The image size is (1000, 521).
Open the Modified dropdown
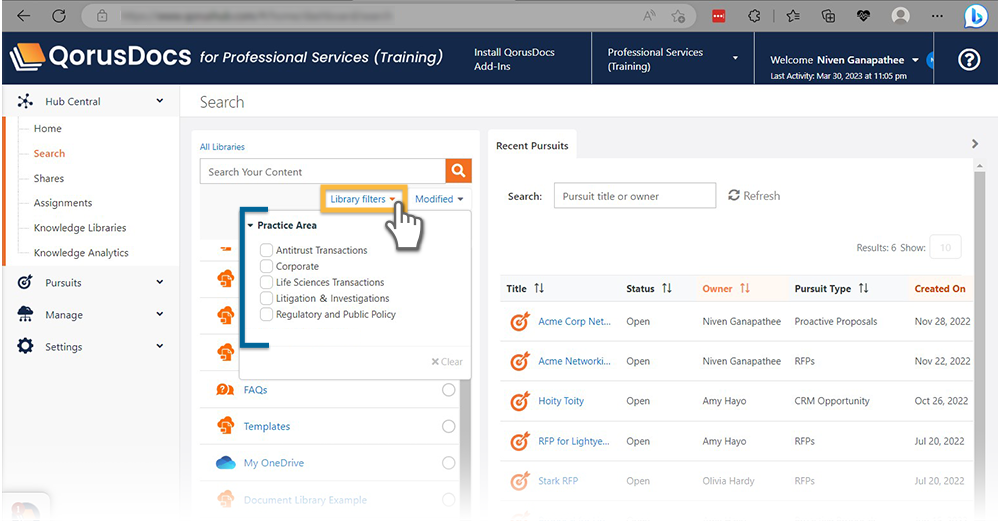[439, 199]
